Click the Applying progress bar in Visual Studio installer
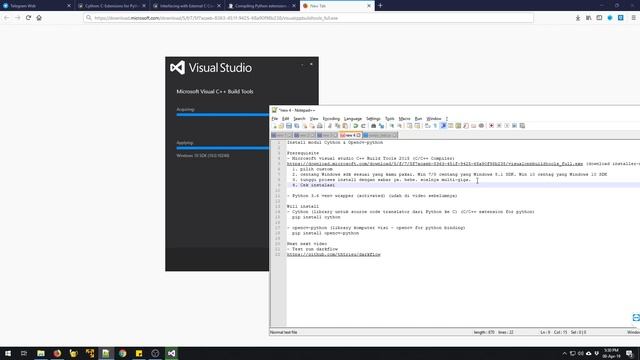 (x=222, y=148)
